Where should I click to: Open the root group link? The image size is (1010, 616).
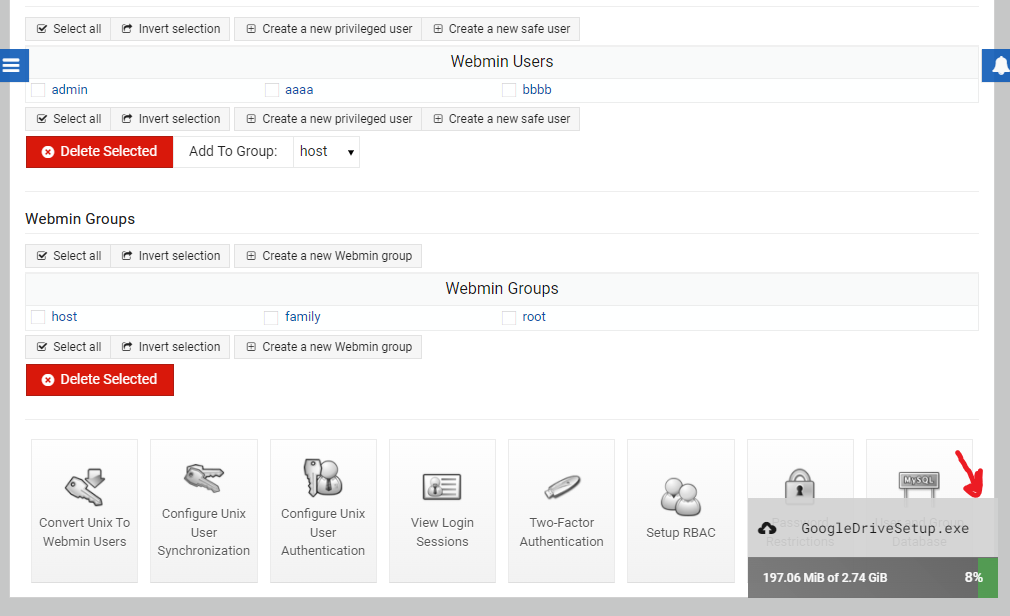[x=534, y=316]
